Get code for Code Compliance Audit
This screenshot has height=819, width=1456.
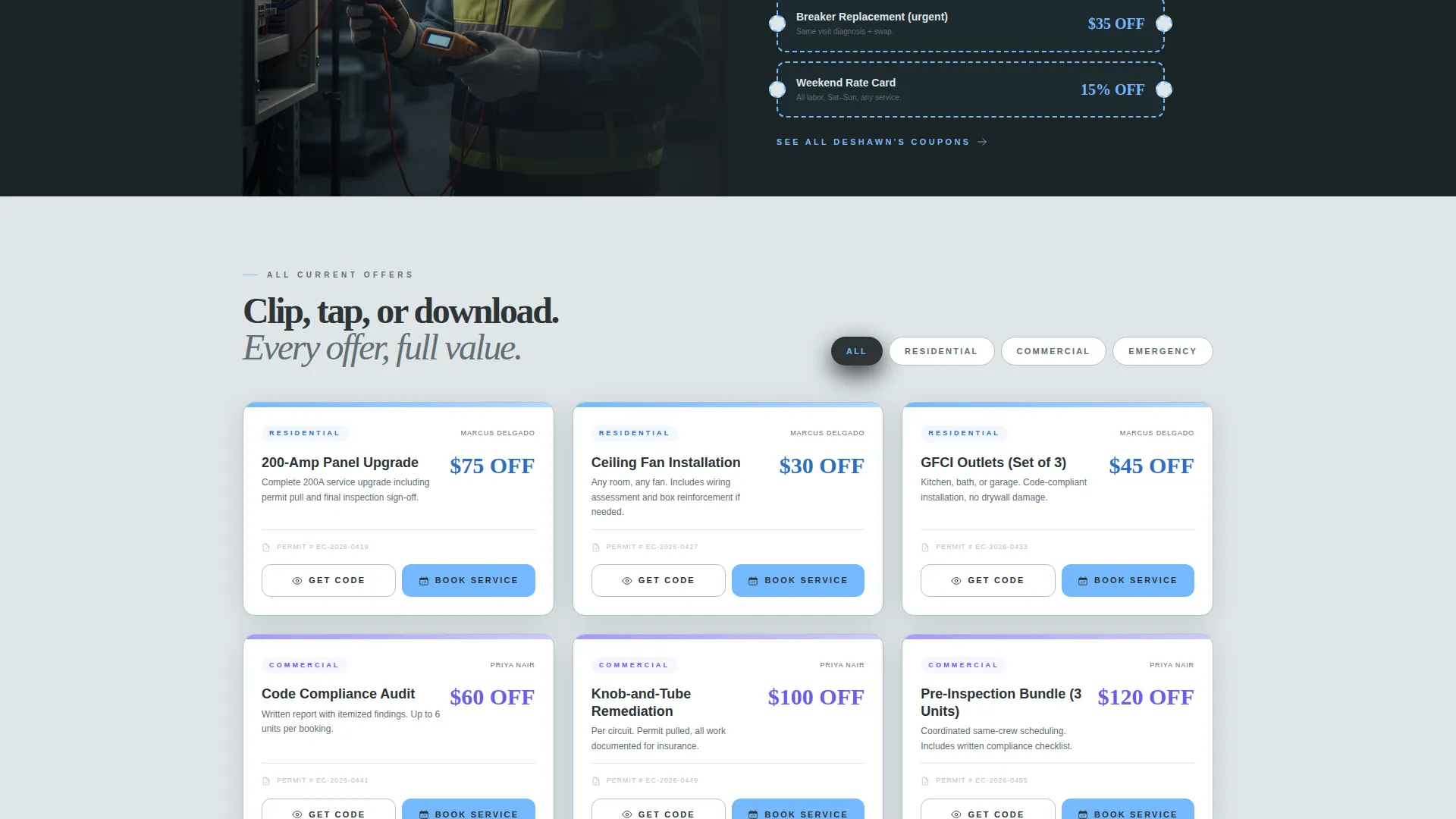coord(328,809)
